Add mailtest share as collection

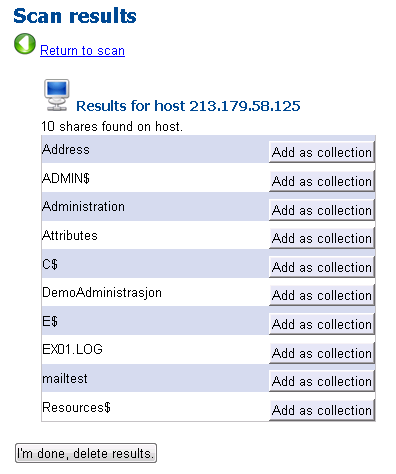(322, 381)
